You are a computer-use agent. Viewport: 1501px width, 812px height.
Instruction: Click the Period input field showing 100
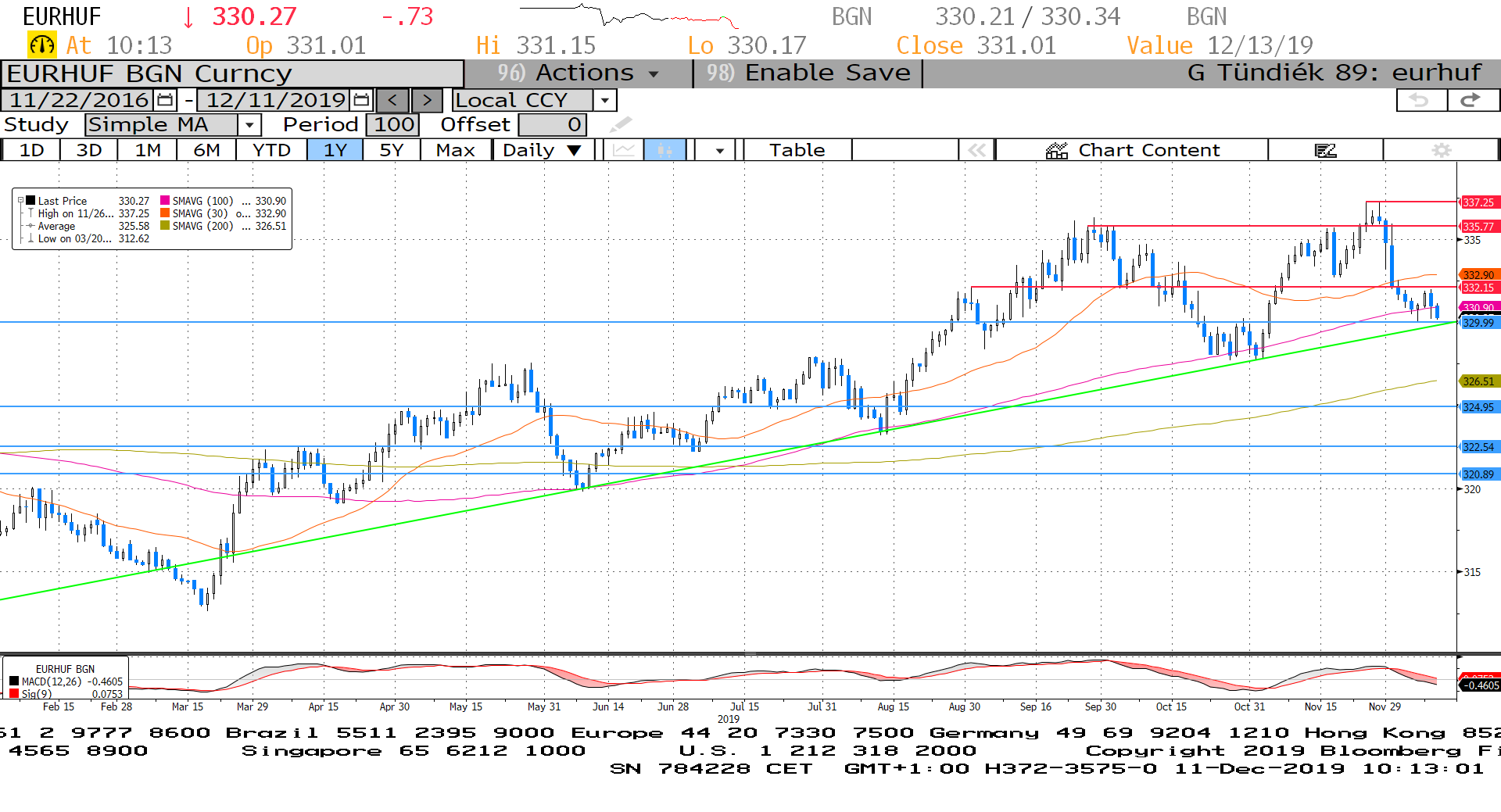[393, 124]
